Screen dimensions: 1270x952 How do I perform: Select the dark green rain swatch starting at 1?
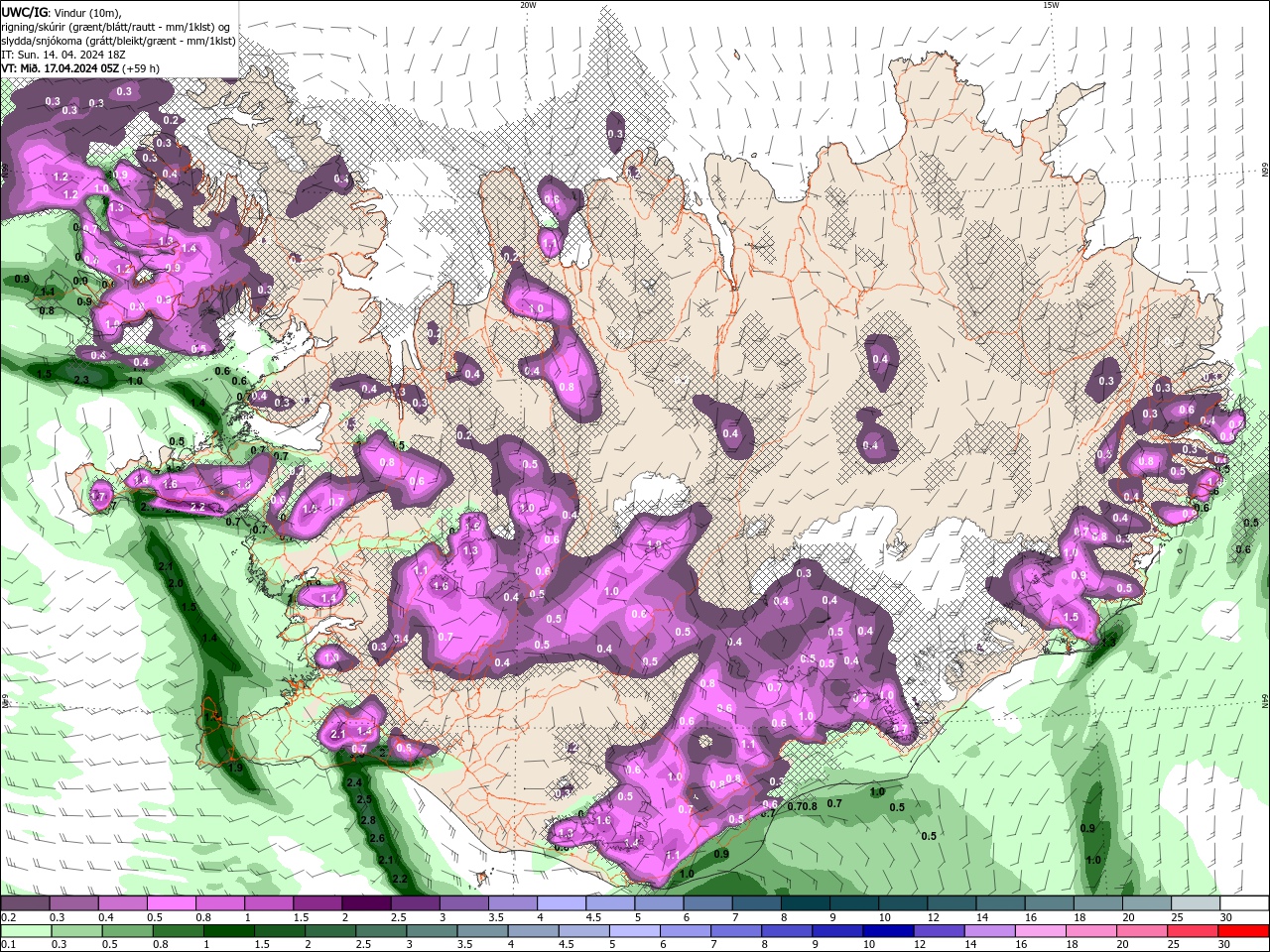[228, 931]
